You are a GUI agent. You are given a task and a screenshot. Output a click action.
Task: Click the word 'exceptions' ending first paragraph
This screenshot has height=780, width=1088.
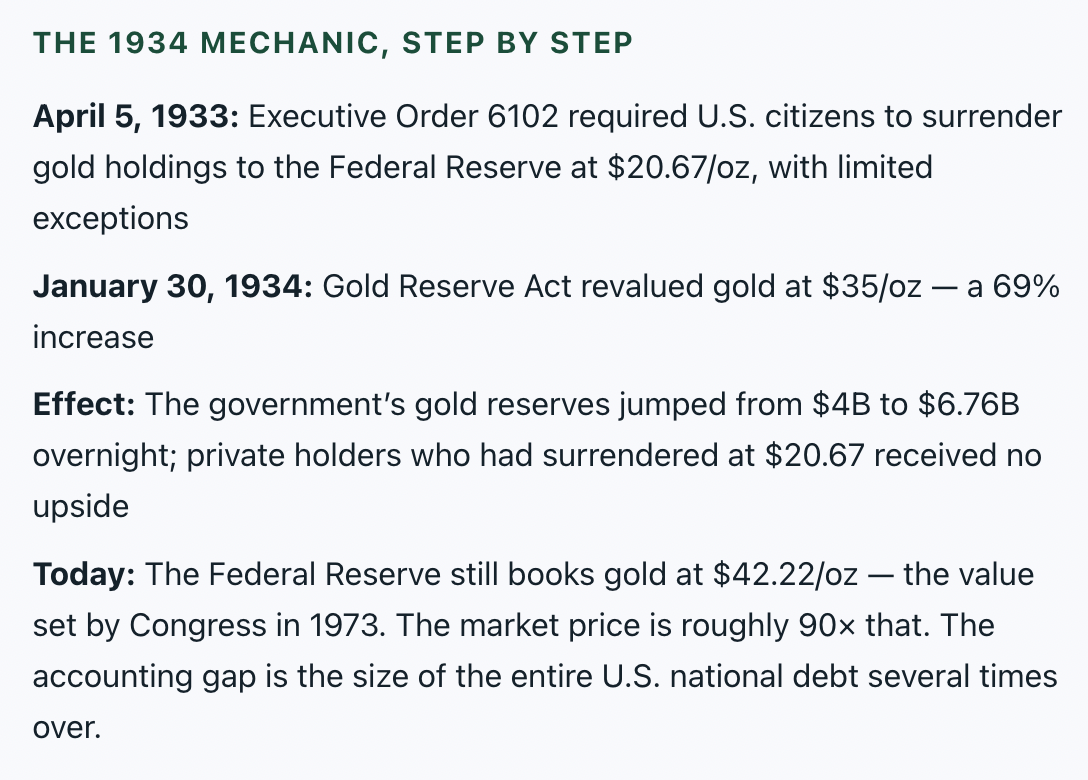110,219
